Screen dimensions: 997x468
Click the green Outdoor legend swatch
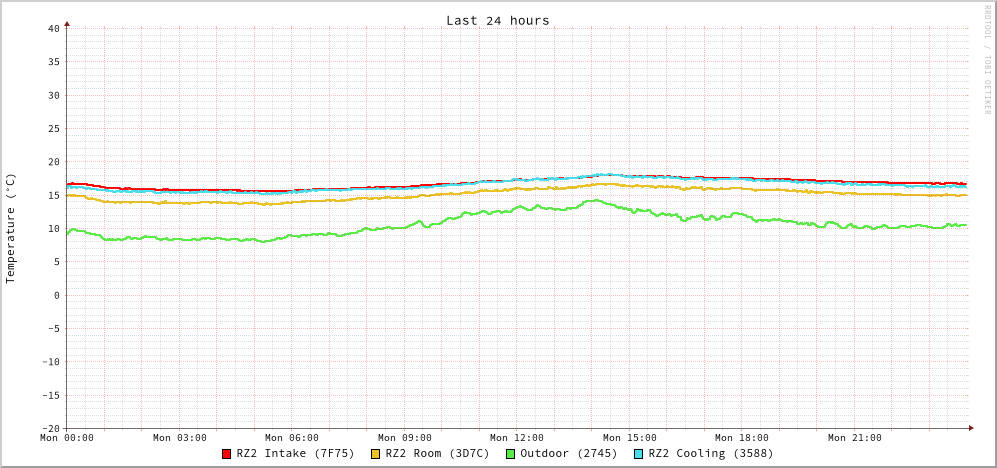coord(510,454)
